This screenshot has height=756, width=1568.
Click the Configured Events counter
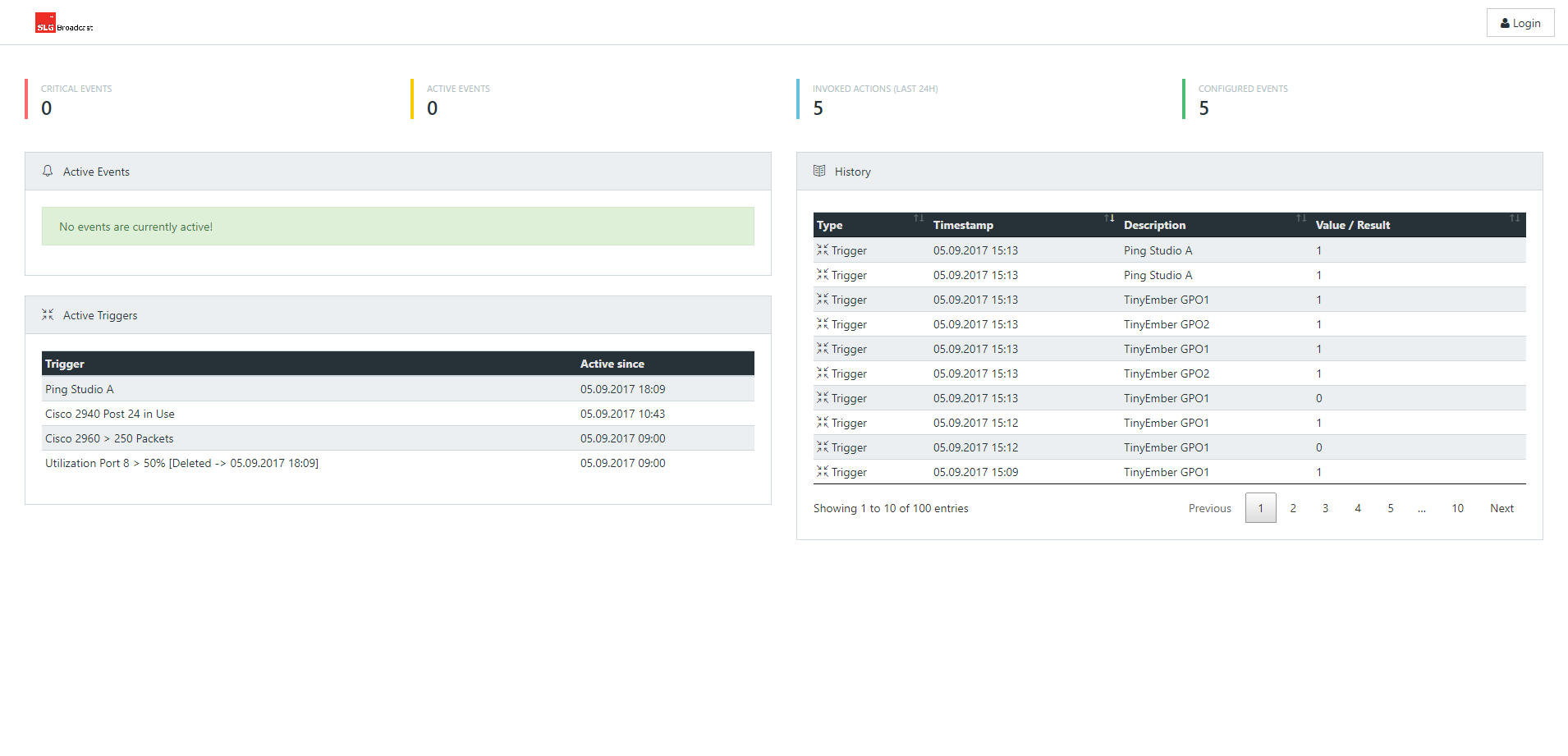[1242, 99]
